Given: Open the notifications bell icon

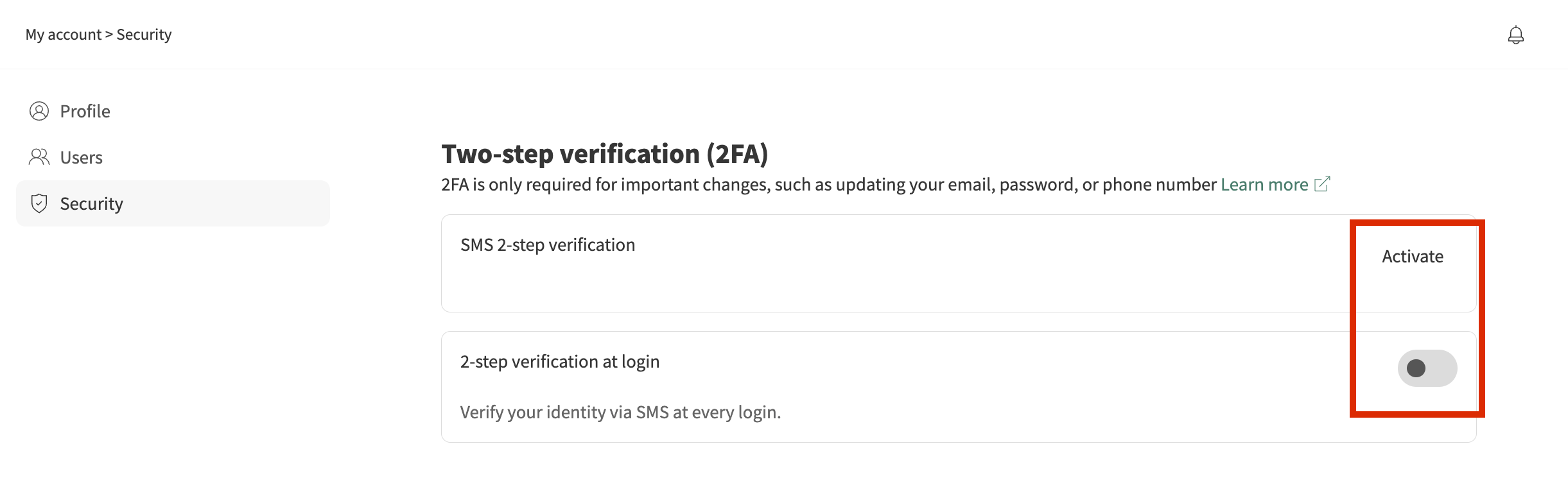Looking at the screenshot, I should [1515, 35].
